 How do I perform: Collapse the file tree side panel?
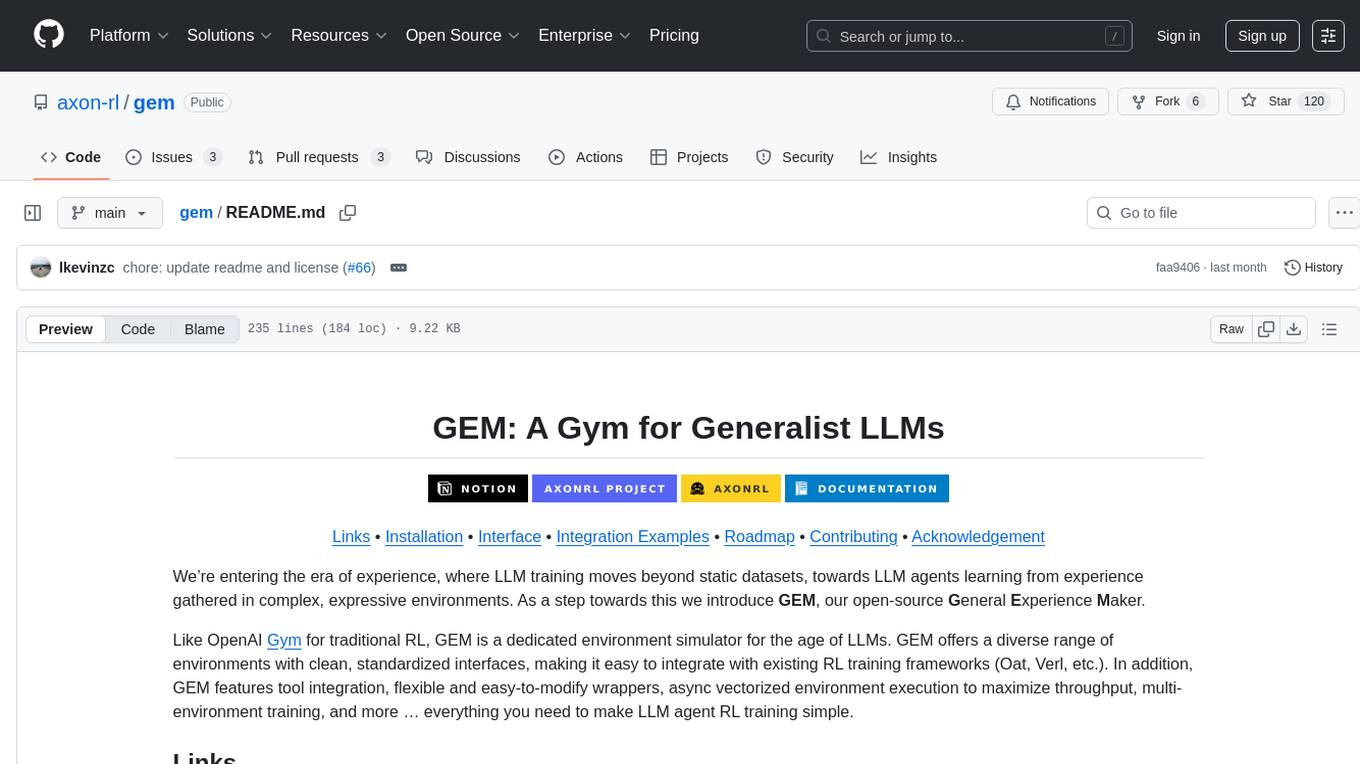click(x=33, y=213)
